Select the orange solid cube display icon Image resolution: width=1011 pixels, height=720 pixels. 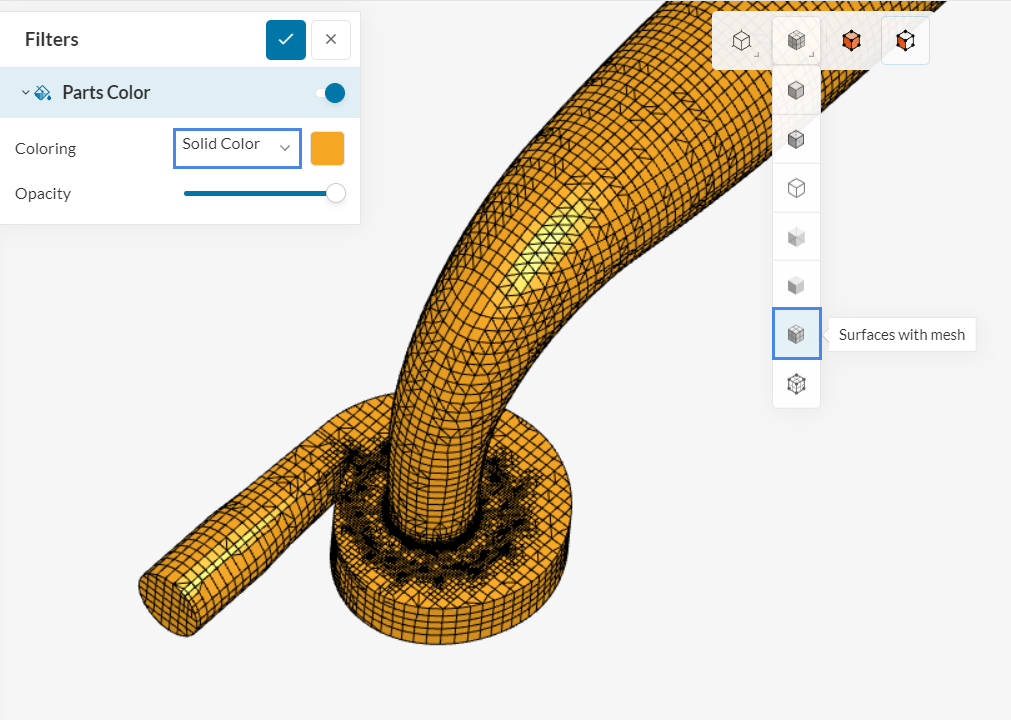pos(851,40)
